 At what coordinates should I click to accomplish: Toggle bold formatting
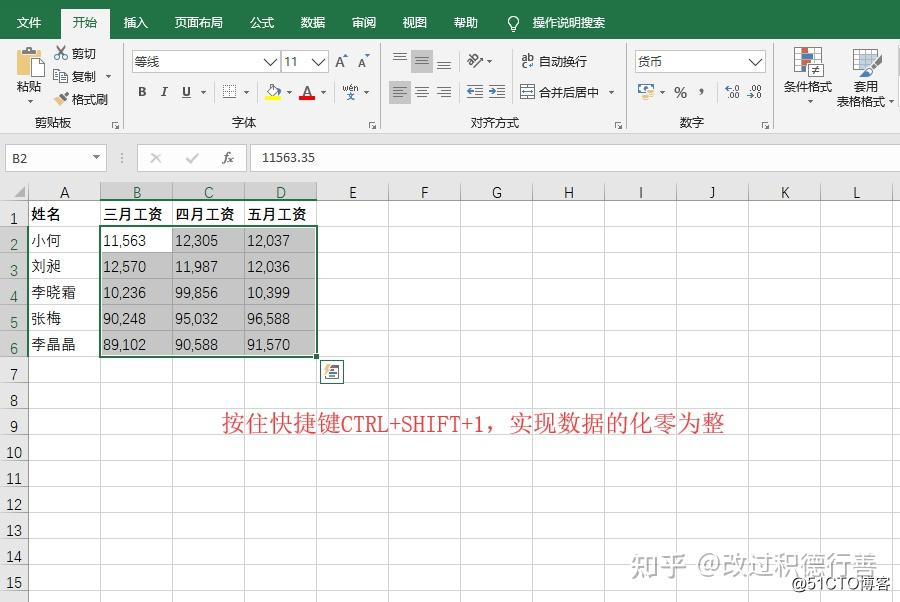(142, 91)
